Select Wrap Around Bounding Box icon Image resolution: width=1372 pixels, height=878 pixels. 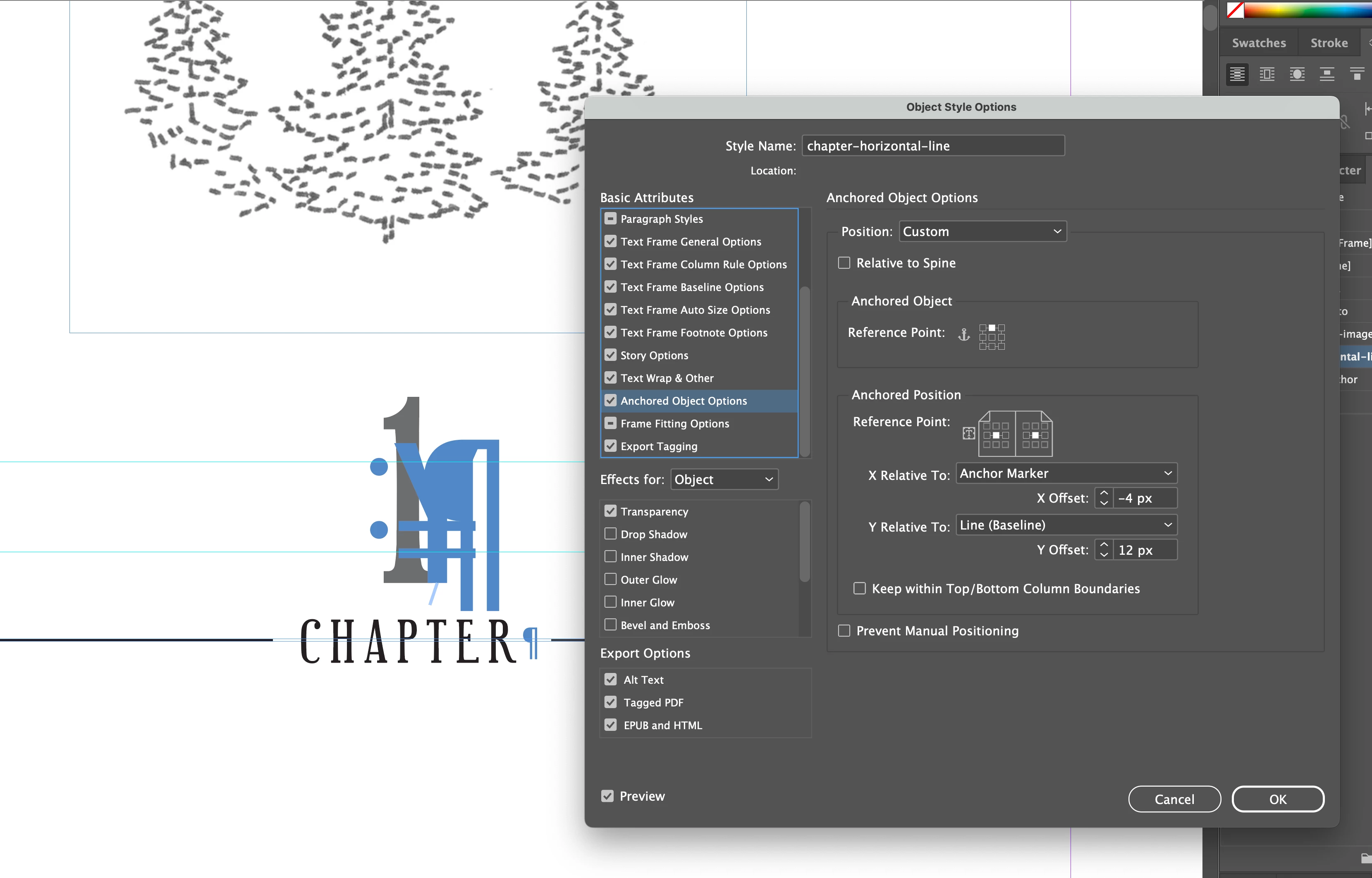pos(1267,75)
